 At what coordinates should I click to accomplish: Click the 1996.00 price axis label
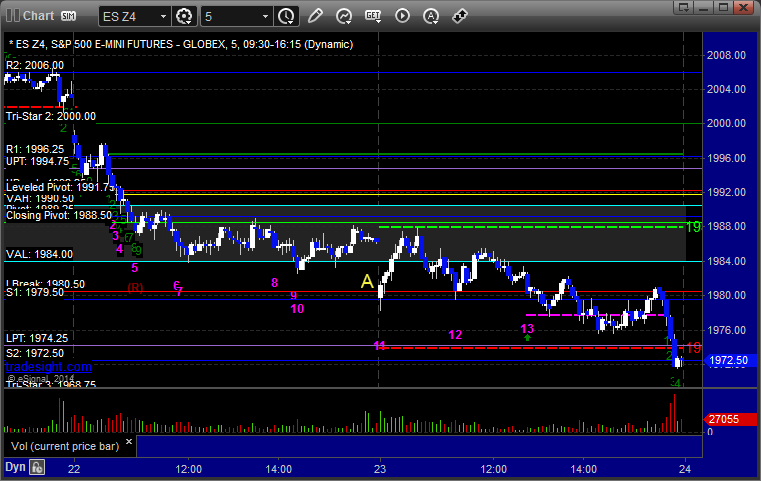[x=726, y=158]
